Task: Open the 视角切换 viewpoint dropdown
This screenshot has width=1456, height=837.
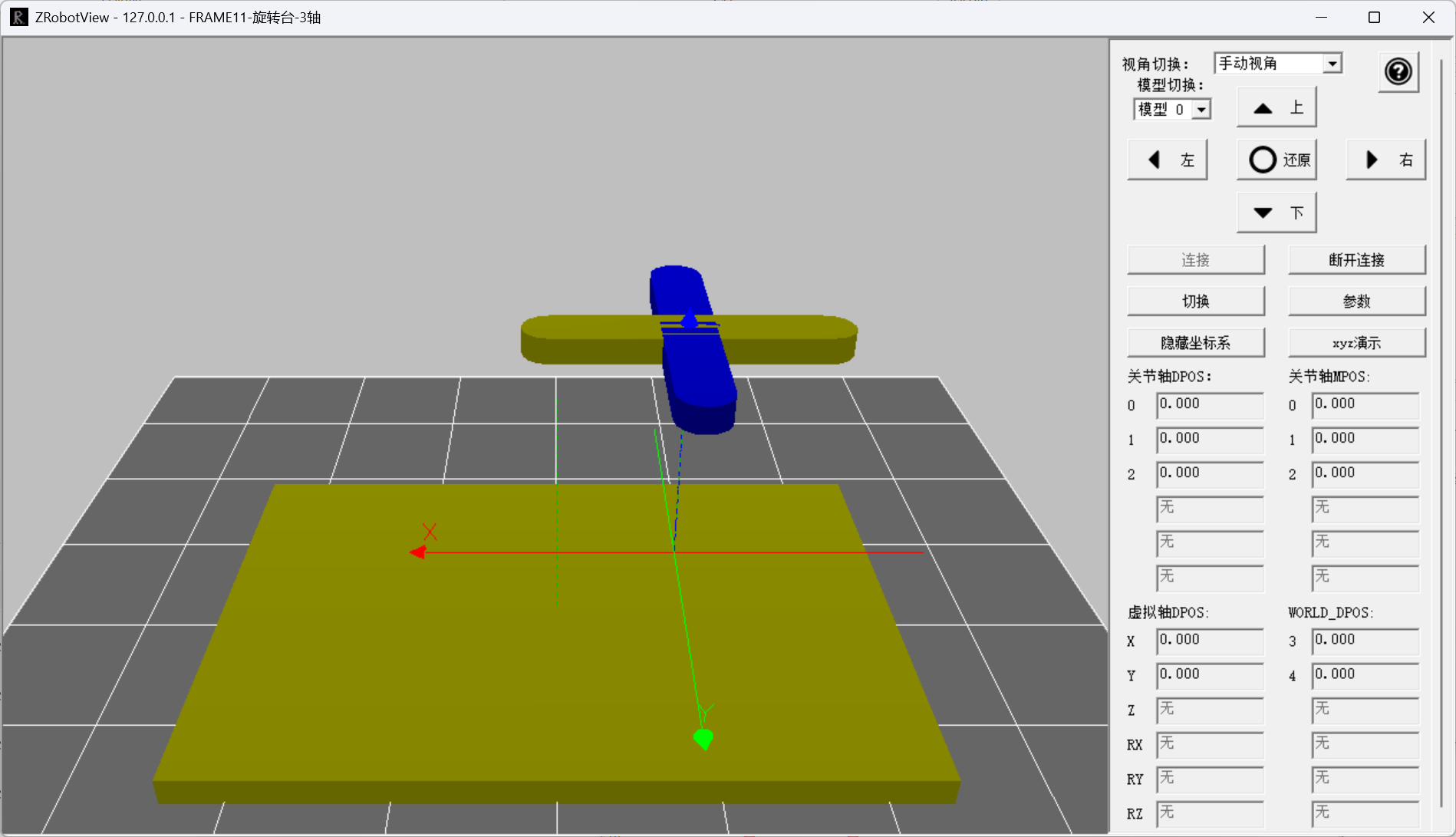Action: [1277, 63]
